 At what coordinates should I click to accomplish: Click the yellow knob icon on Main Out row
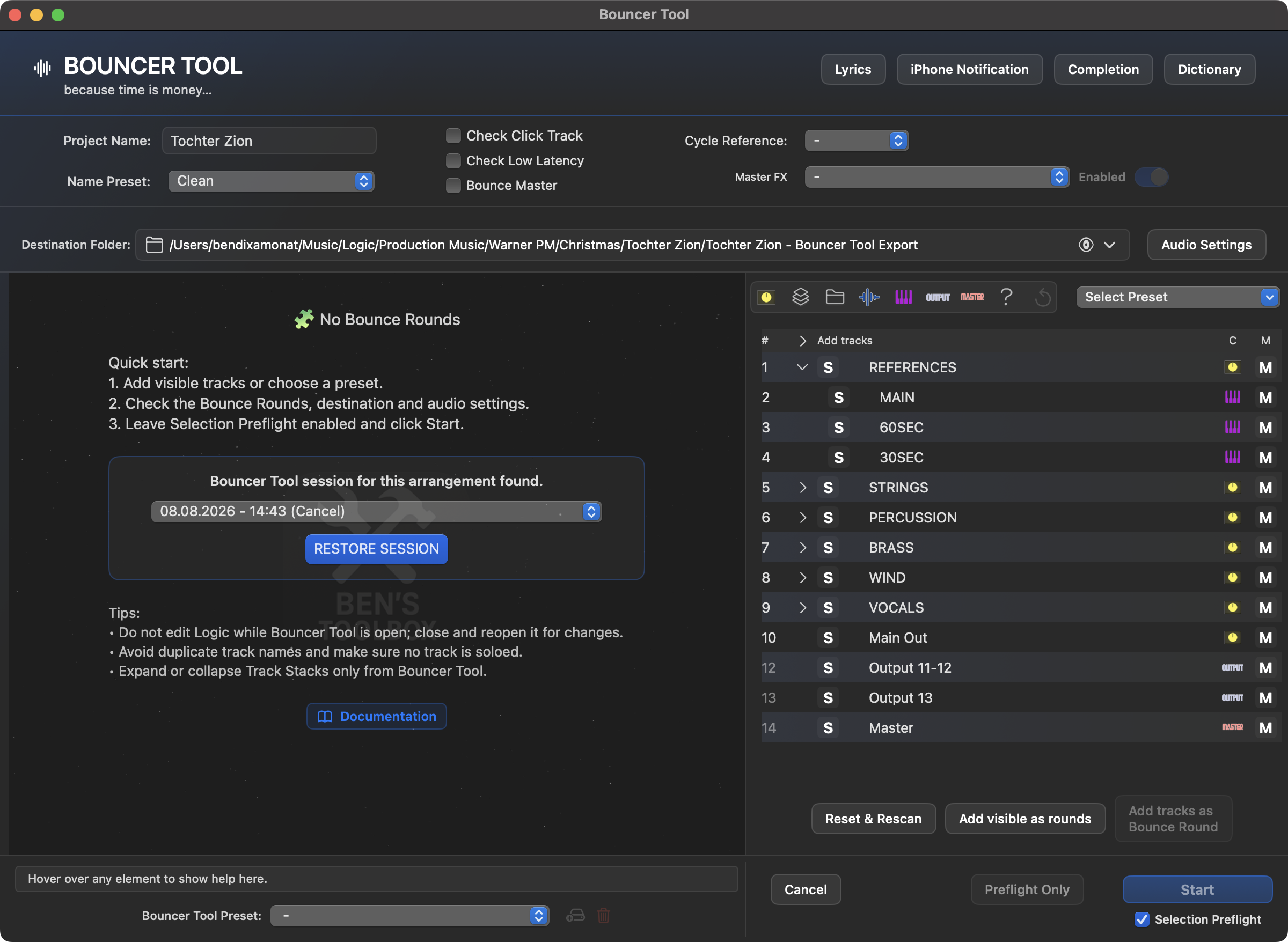(x=1232, y=637)
